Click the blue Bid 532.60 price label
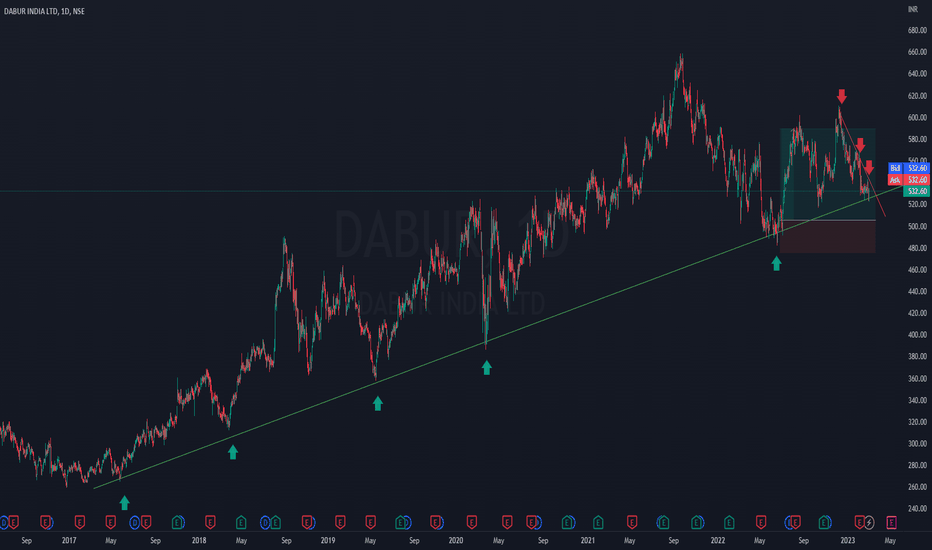This screenshot has height=550, width=932. click(908, 168)
